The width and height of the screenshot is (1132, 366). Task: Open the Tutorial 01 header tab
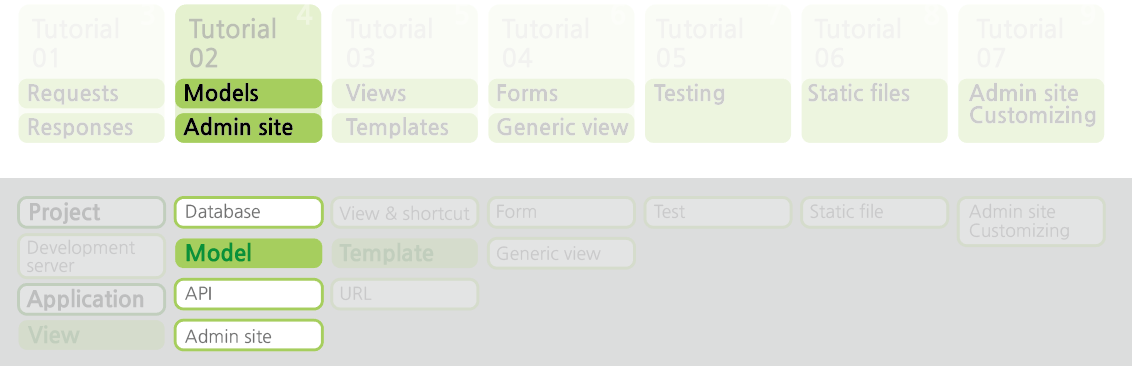coord(92,43)
